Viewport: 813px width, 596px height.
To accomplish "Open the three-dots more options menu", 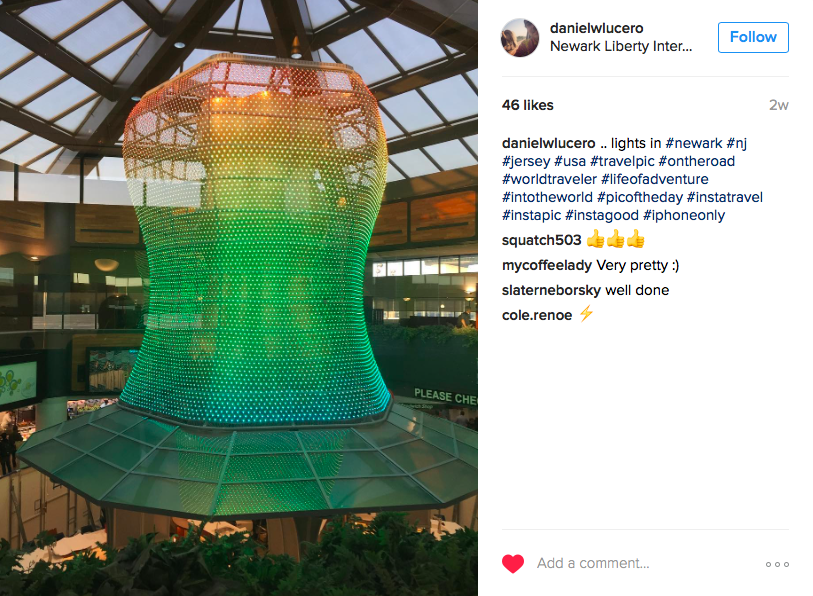I will pyautogui.click(x=777, y=564).
